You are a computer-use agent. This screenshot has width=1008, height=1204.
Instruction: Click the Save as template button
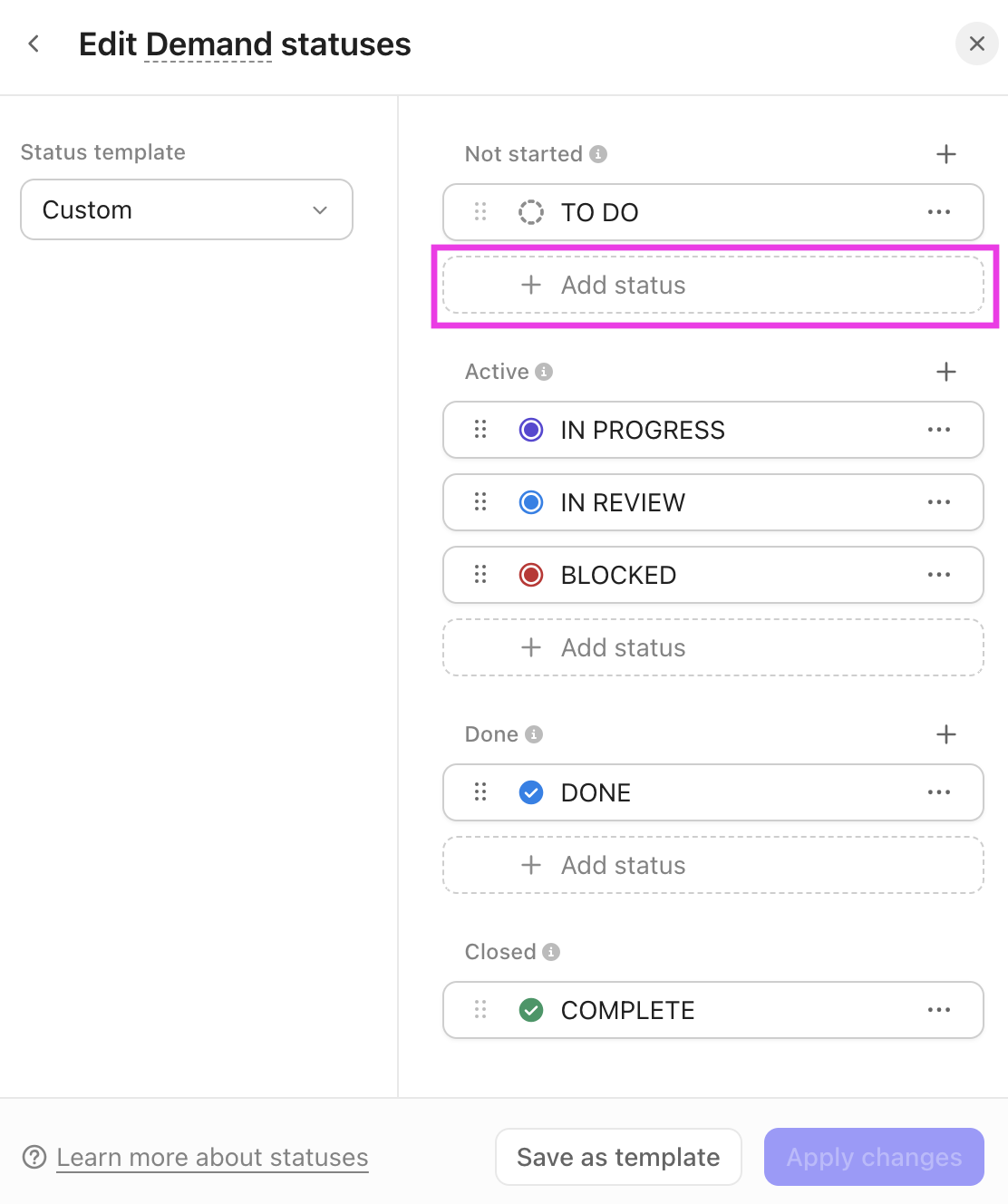617,1157
